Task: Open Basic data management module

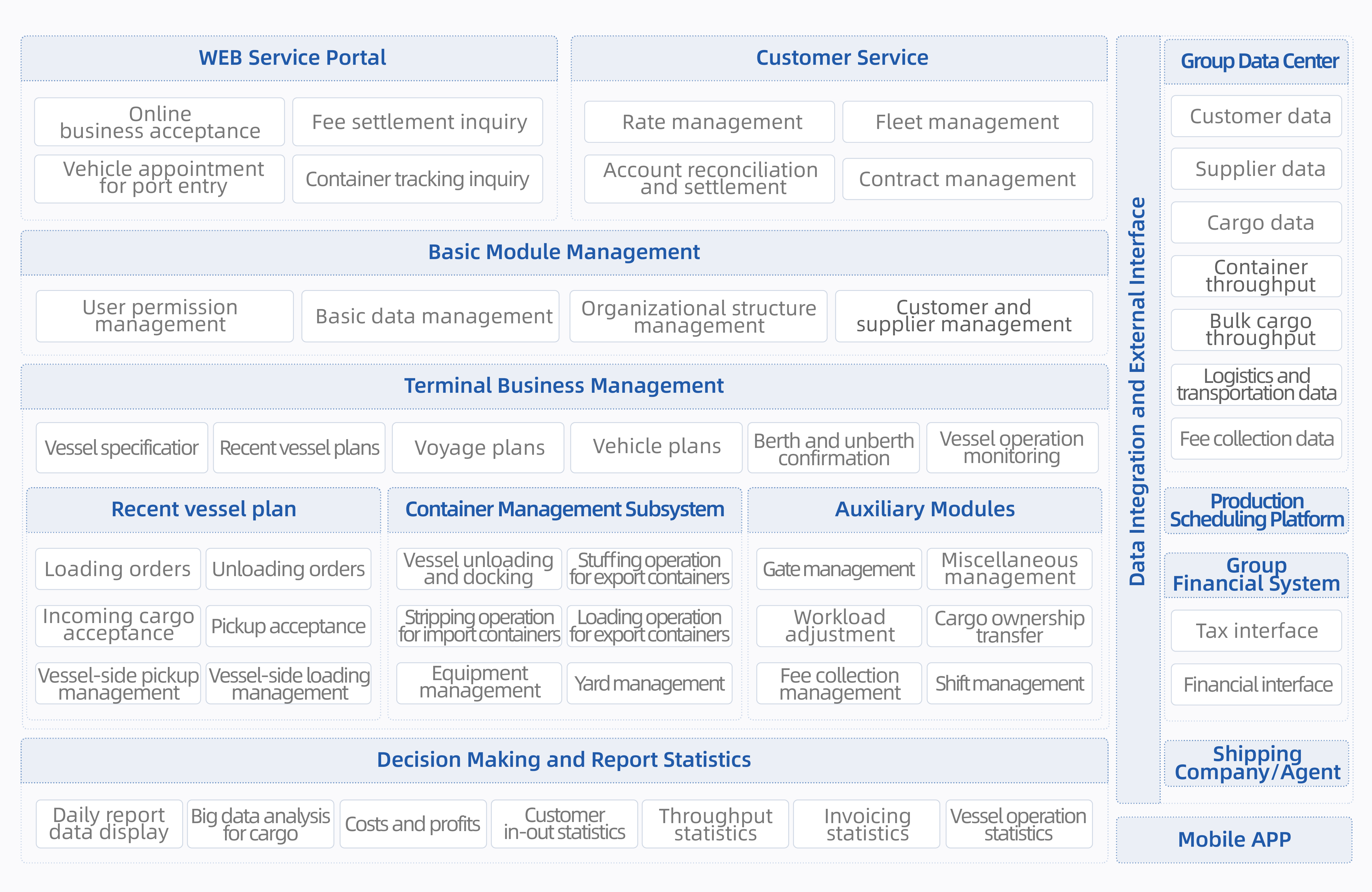Action: (431, 316)
